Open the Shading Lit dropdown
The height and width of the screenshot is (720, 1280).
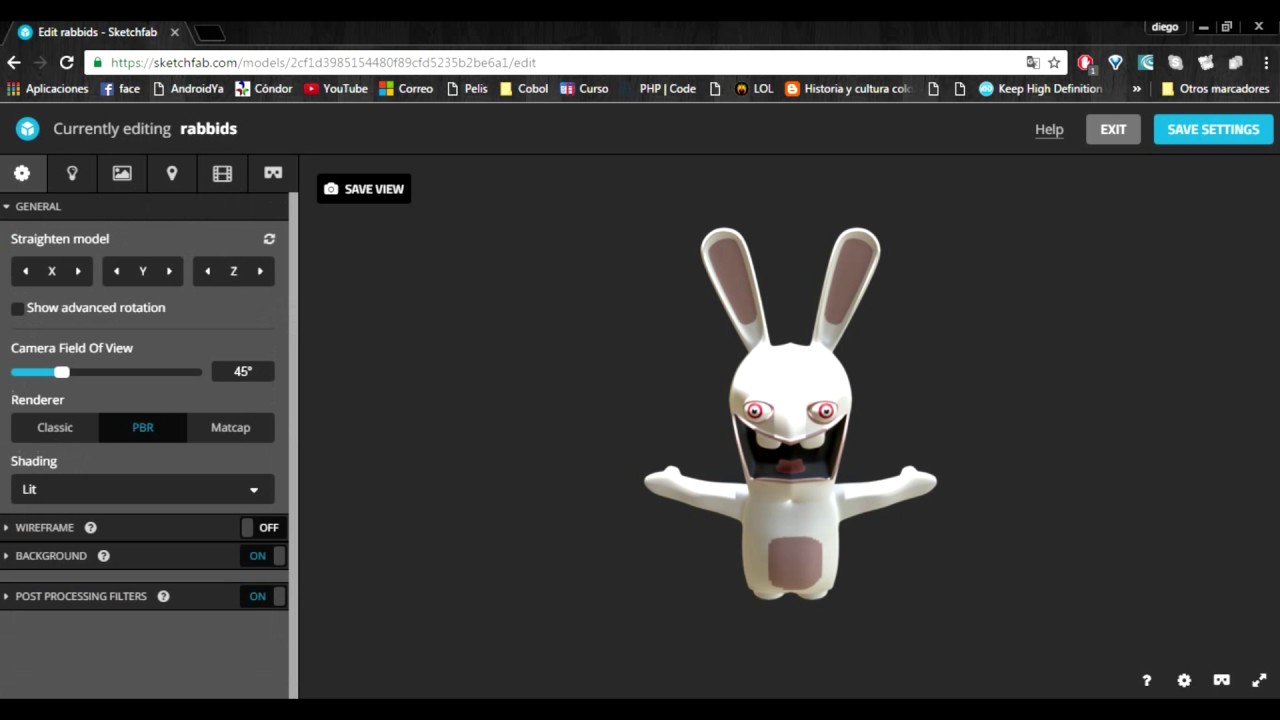142,489
